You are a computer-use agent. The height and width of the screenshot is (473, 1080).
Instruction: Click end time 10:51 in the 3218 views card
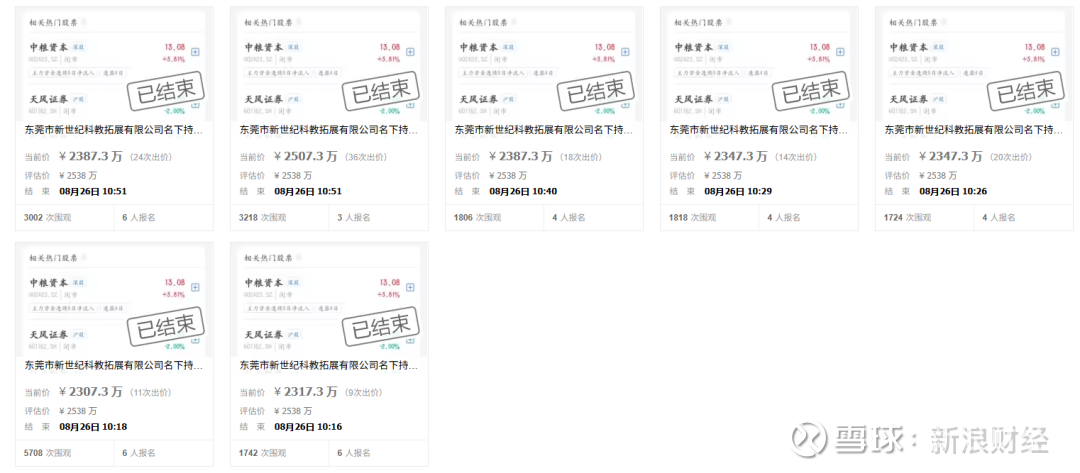click(x=308, y=191)
